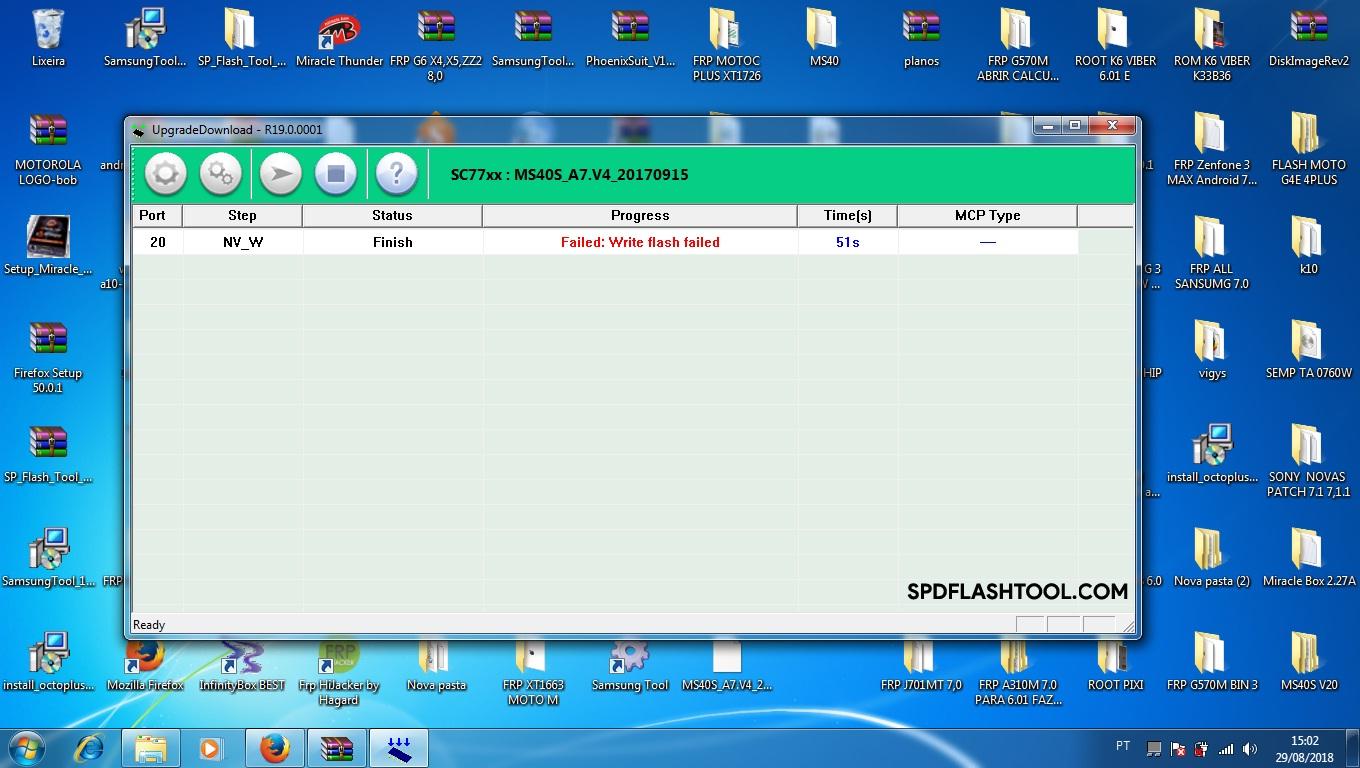This screenshot has width=1360, height=768.
Task: Select the port 20 cell
Action: click(x=157, y=242)
